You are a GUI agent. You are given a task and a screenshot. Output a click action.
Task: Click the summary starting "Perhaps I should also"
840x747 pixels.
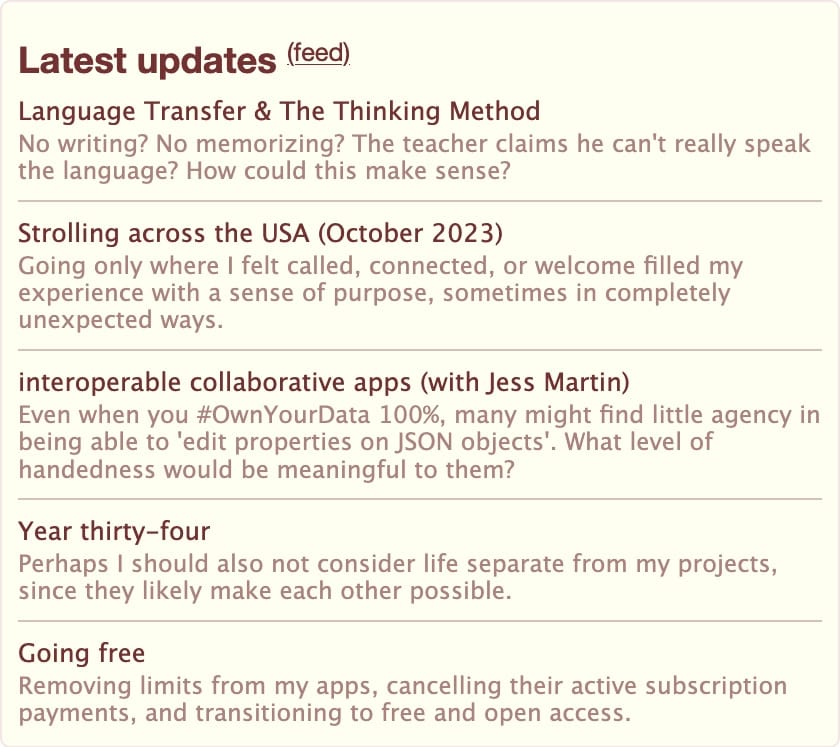point(398,577)
